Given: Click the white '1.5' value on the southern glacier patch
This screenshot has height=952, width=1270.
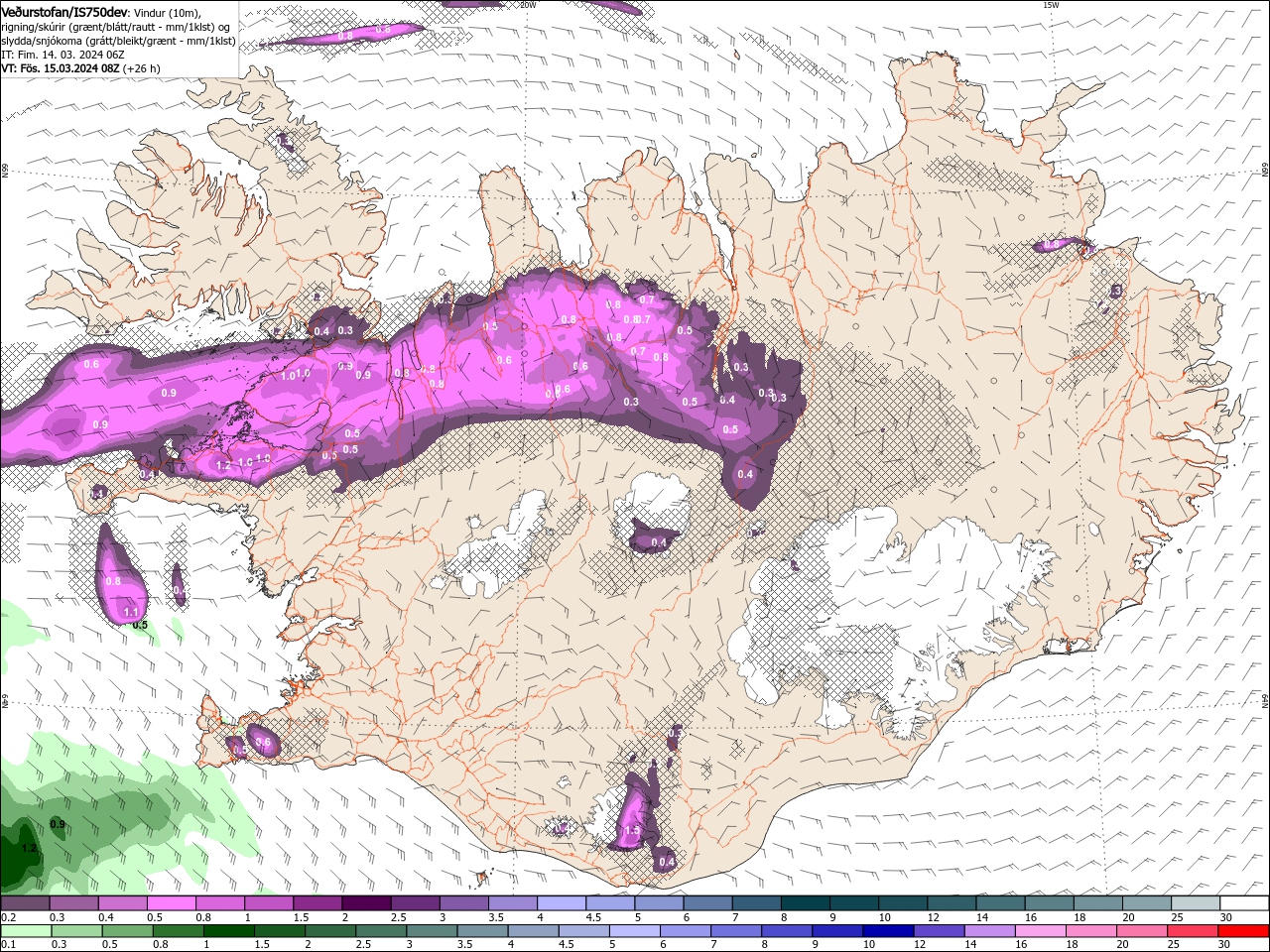Looking at the screenshot, I should point(631,831).
